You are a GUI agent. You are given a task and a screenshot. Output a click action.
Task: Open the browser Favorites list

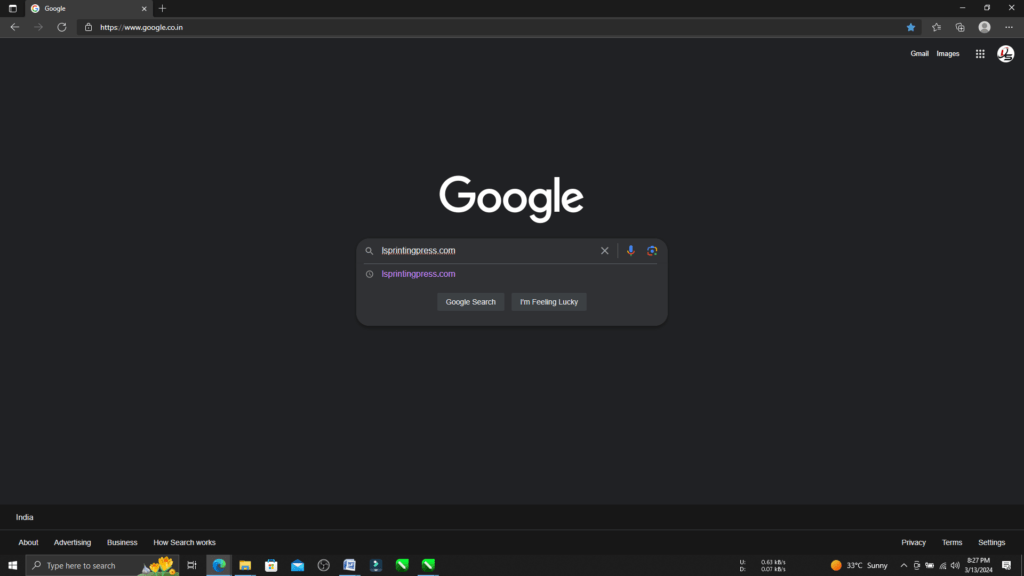[x=936, y=27]
